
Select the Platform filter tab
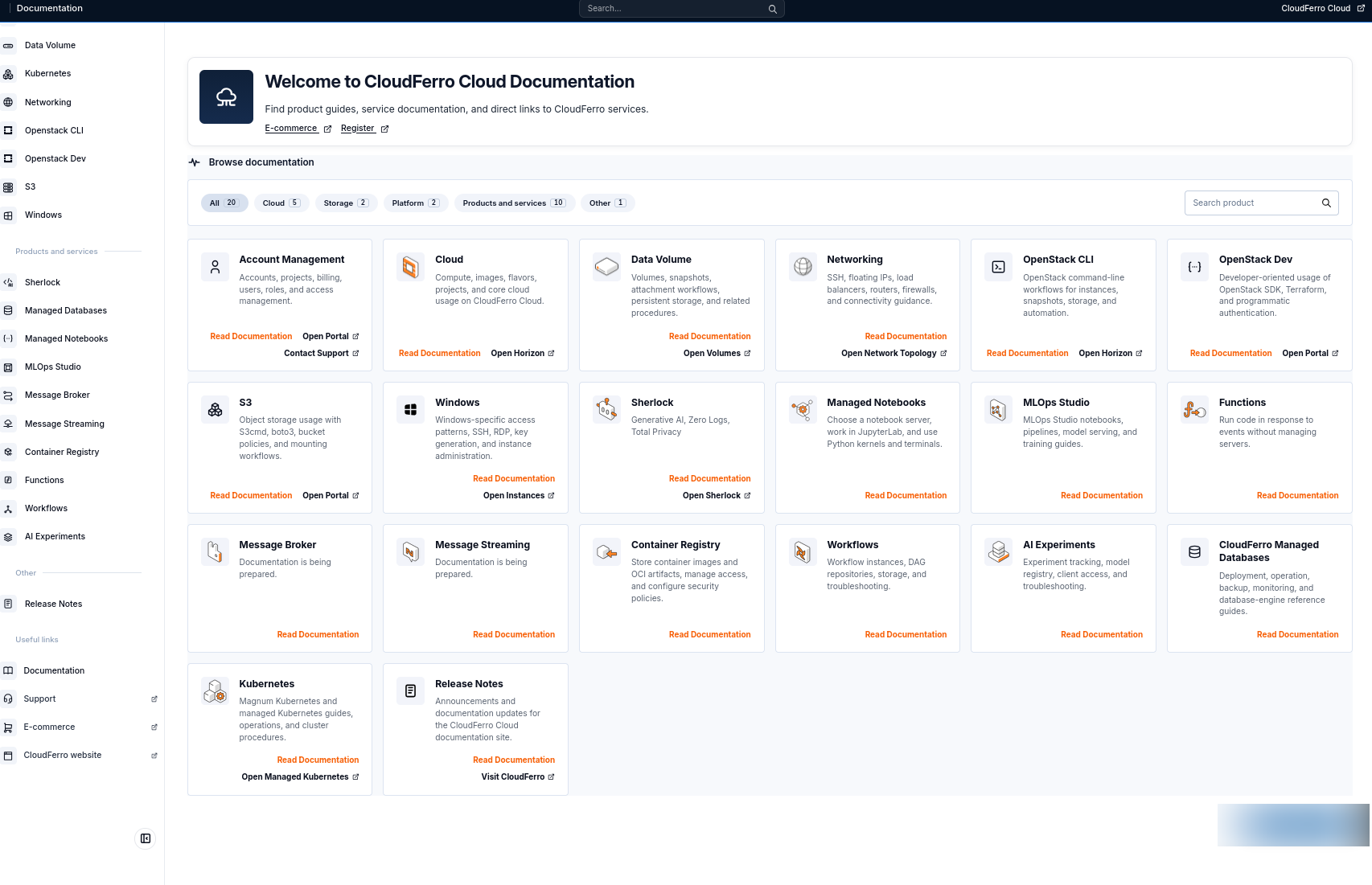coord(416,203)
